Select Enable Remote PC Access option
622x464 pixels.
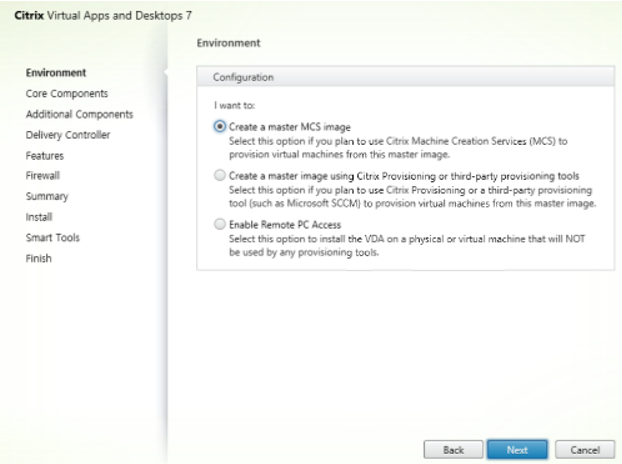coord(220,224)
